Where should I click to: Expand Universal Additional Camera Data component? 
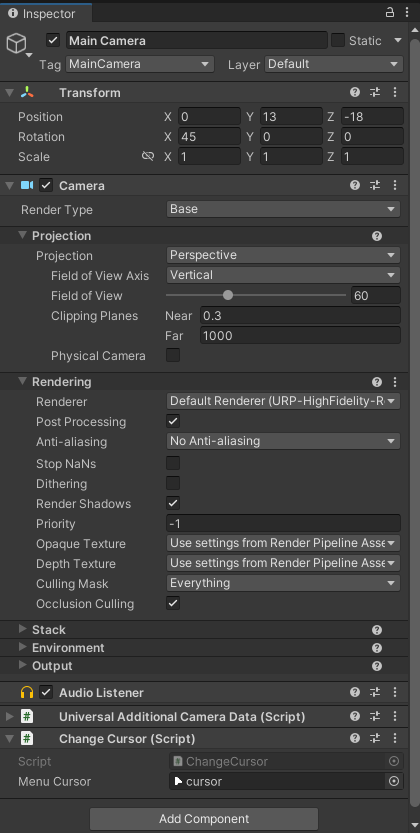click(9, 717)
